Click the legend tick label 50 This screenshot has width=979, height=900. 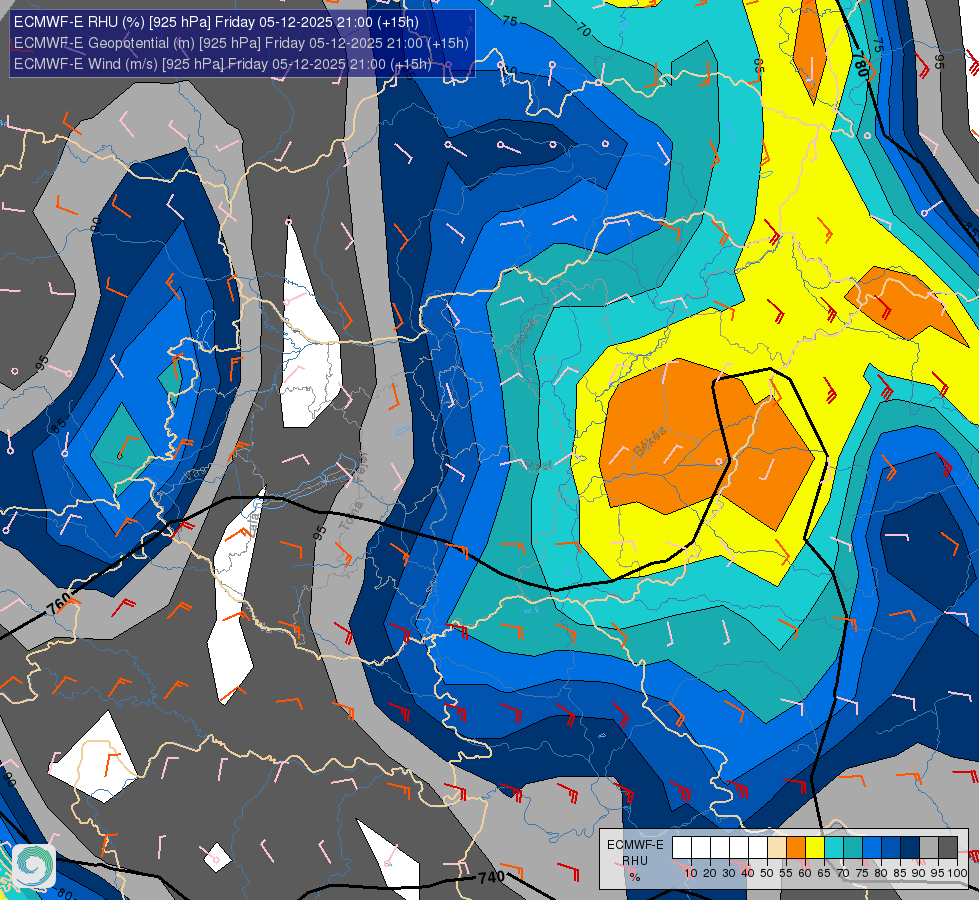pos(767,873)
